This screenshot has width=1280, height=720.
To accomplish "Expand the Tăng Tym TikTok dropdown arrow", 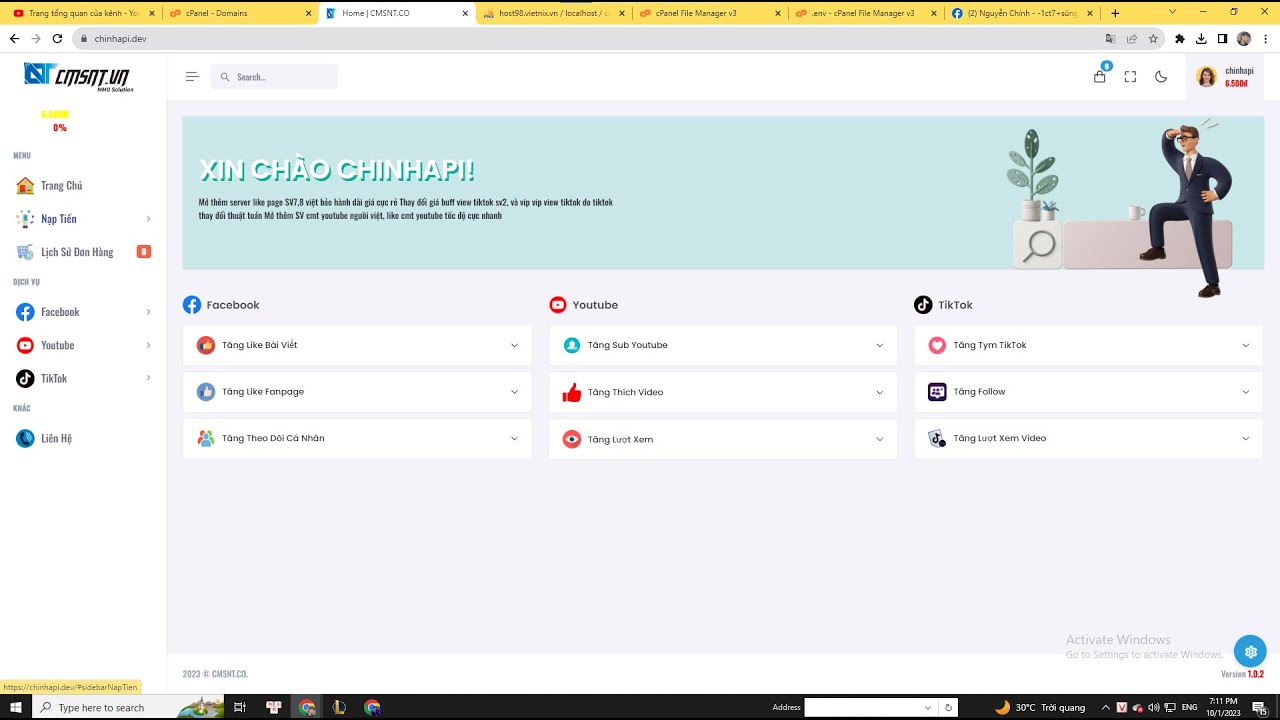I will 1246,345.
